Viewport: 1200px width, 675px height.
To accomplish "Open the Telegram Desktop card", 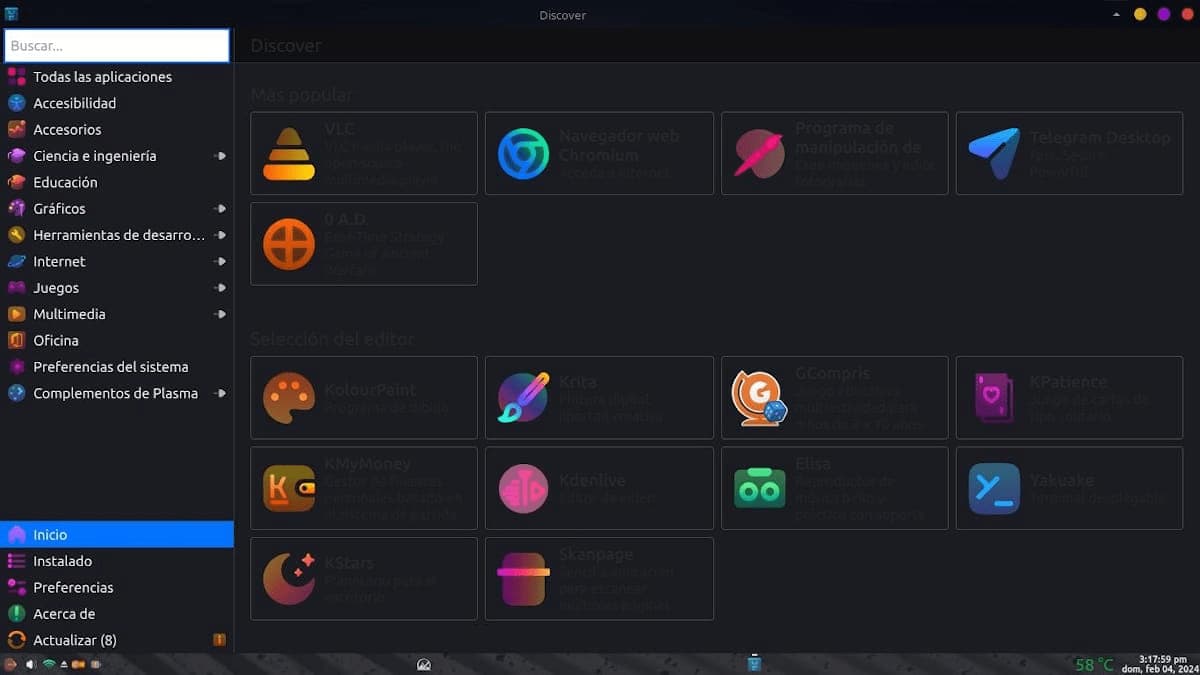I will point(1069,153).
